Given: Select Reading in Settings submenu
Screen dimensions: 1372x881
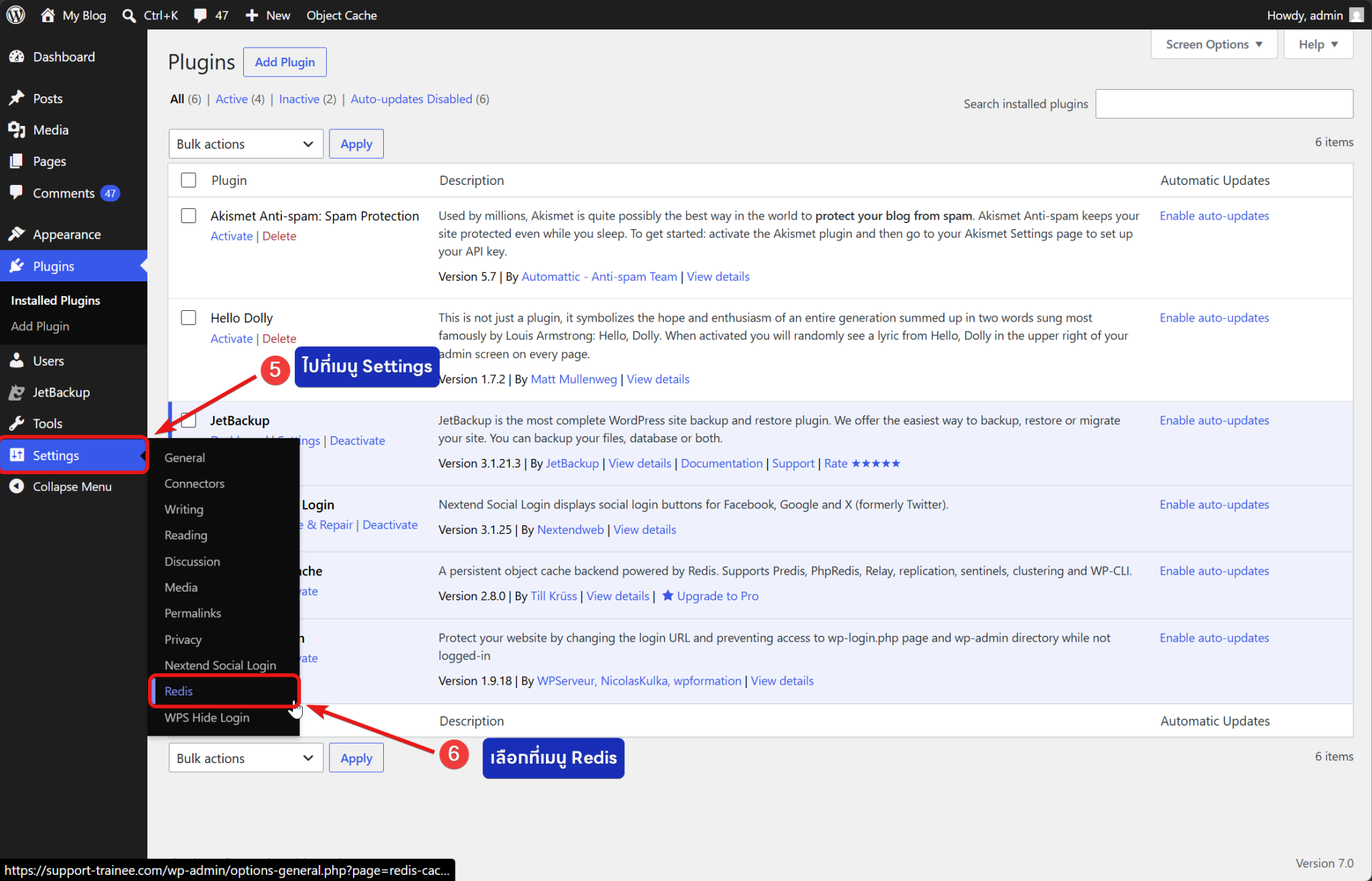Looking at the screenshot, I should point(186,535).
